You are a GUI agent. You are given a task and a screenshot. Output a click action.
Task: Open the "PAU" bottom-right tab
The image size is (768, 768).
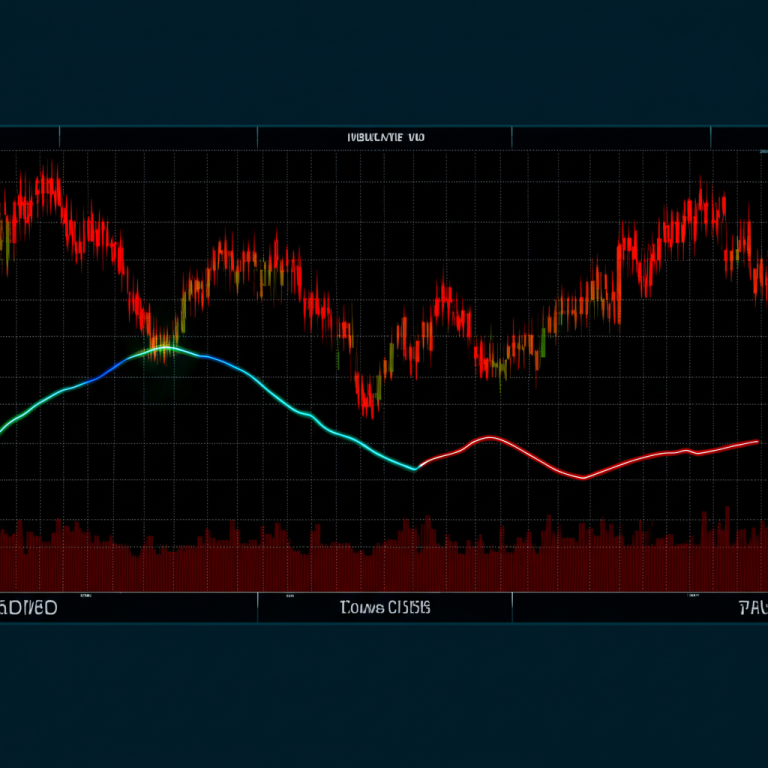coord(752,607)
